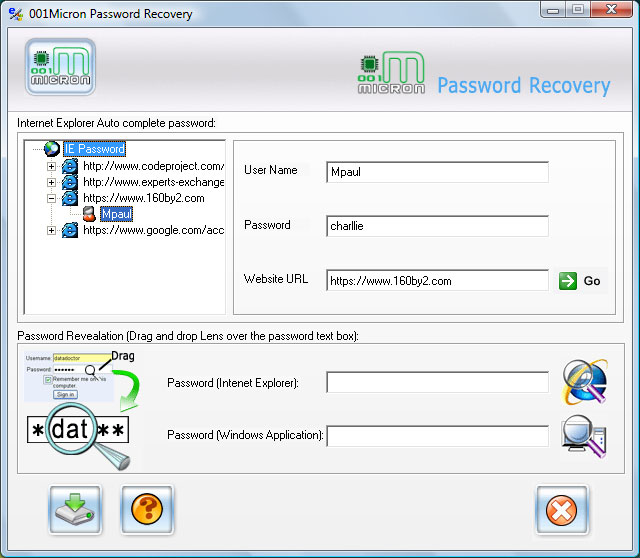Select https://www.160by2.com tree row
The width and height of the screenshot is (640, 558).
pos(144,198)
